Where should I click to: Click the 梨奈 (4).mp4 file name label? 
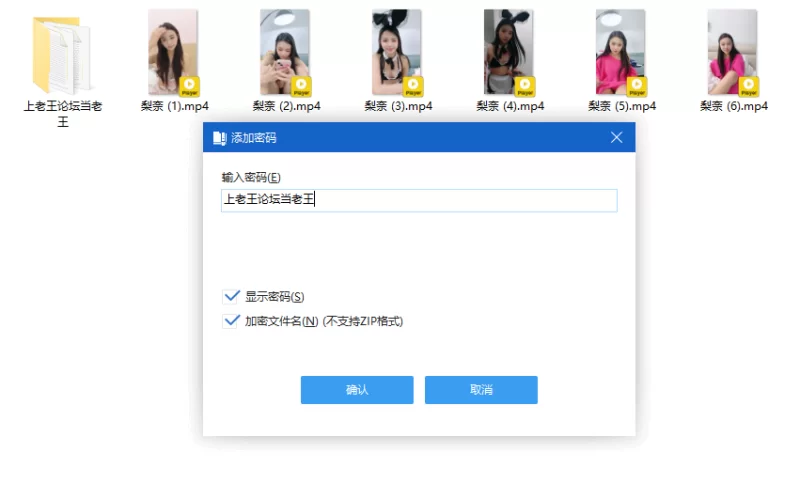tap(510, 106)
